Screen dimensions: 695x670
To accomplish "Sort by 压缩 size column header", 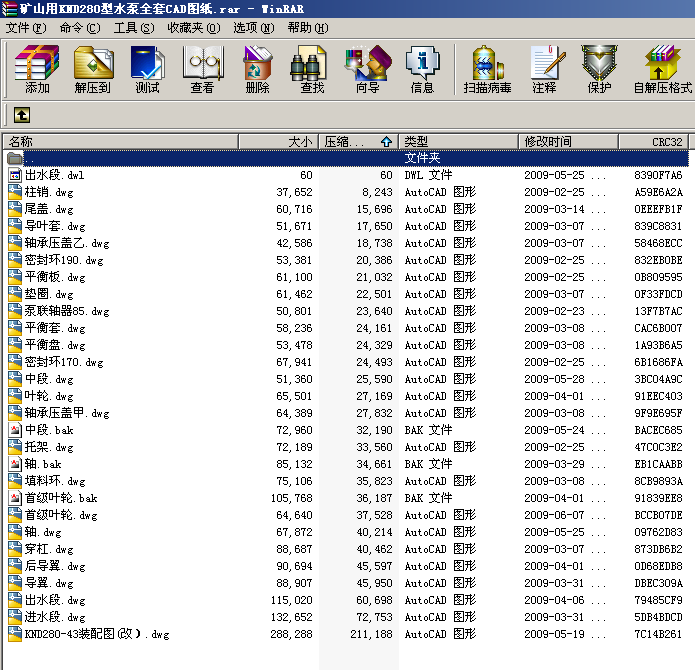I will [359, 142].
